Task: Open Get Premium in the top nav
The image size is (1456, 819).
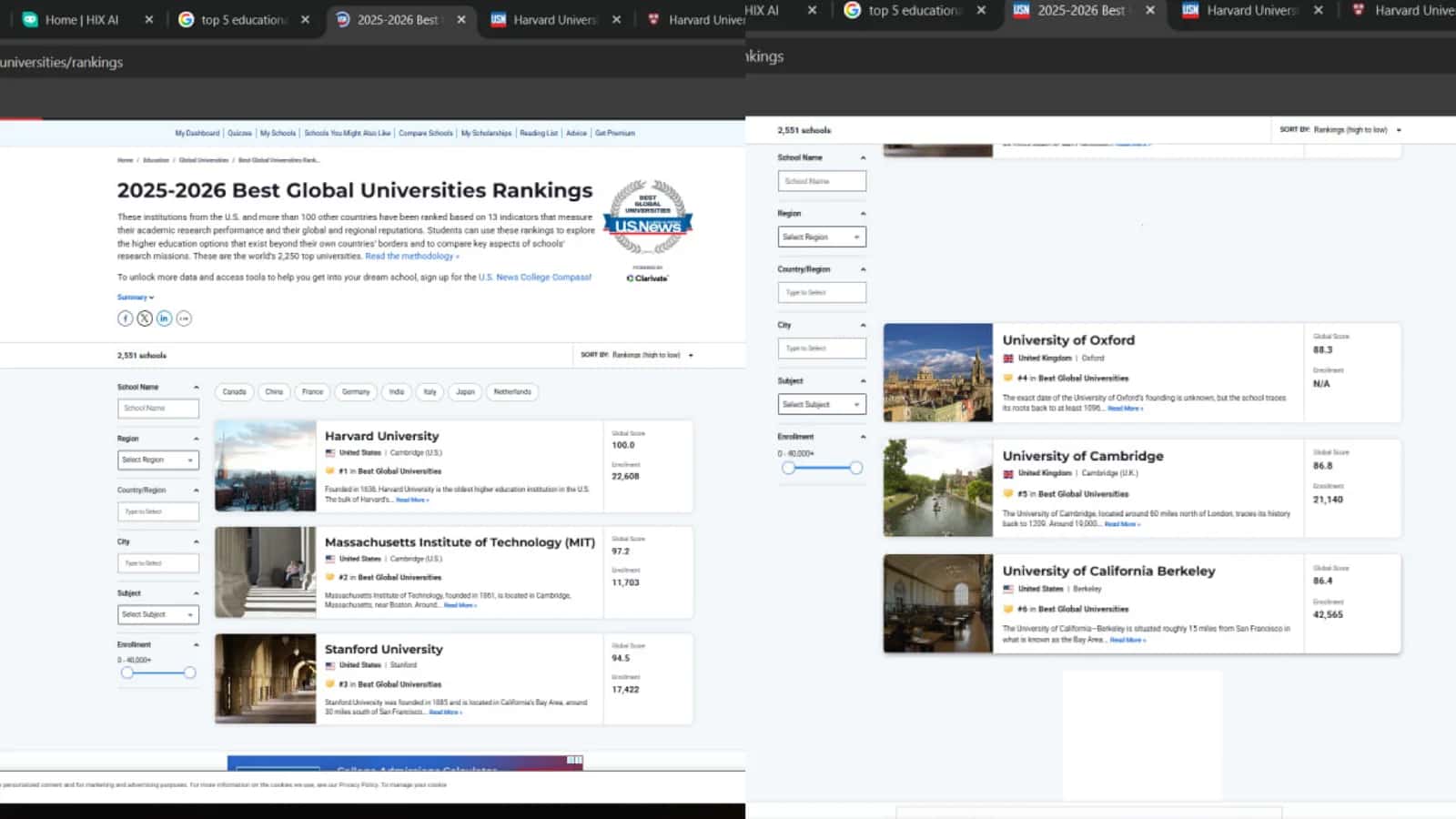Action: click(615, 133)
